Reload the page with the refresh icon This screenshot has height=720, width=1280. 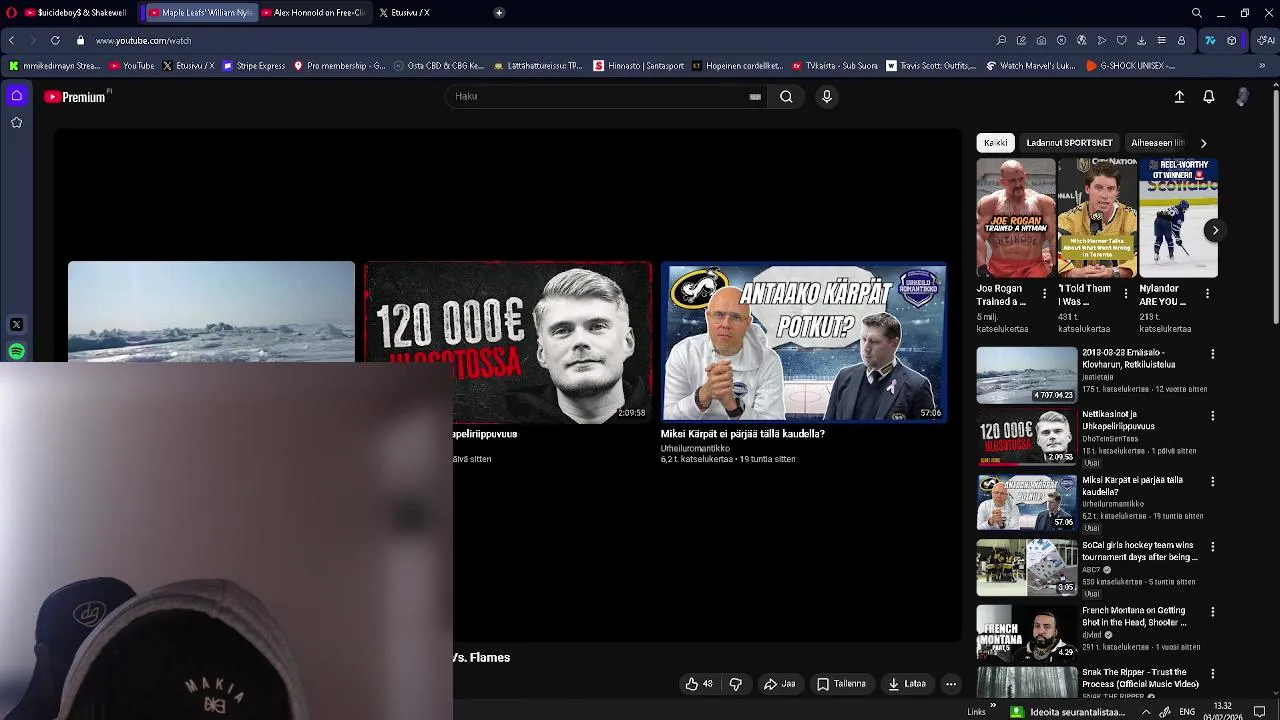[55, 40]
